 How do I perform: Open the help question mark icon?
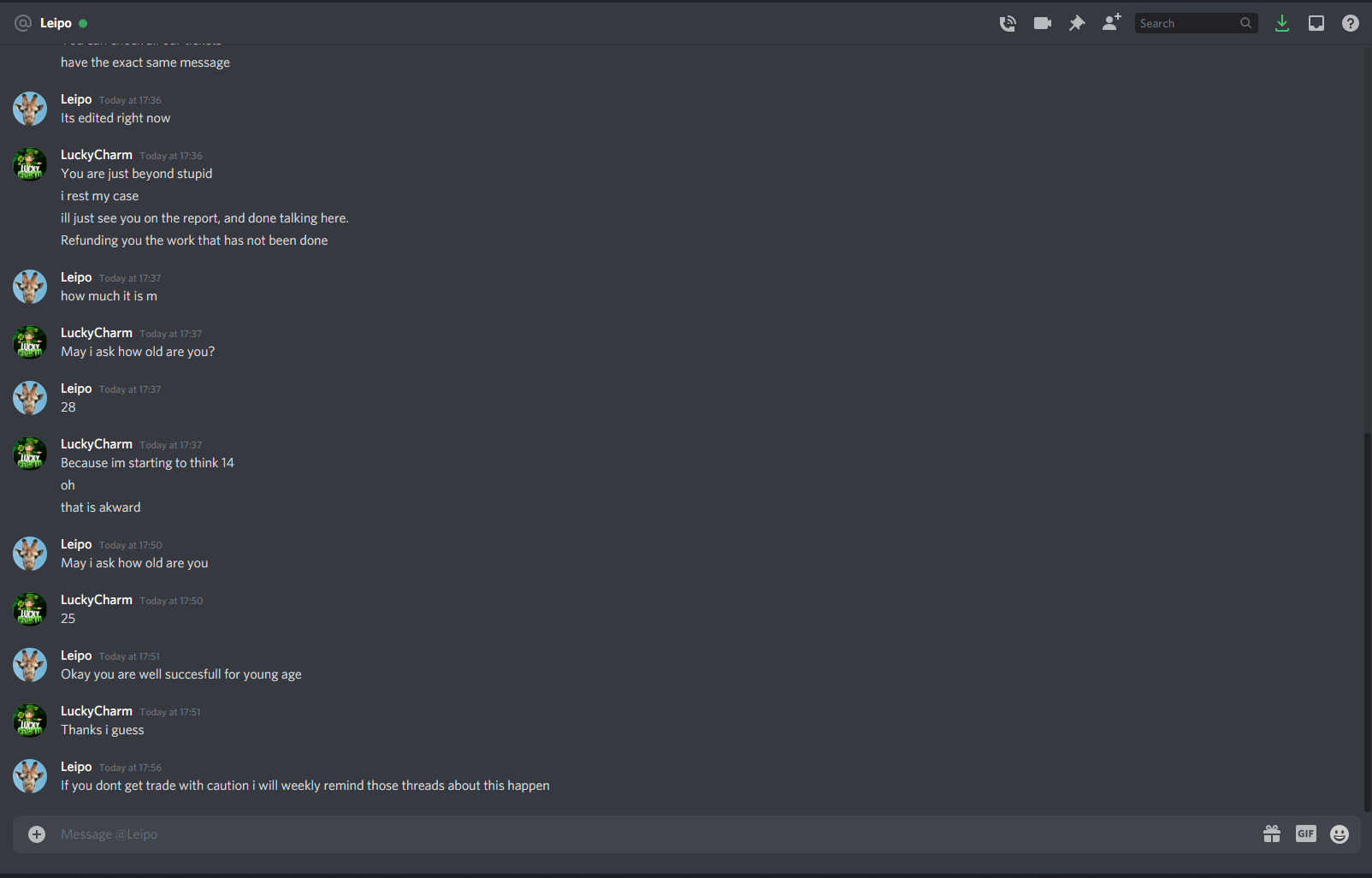pyautogui.click(x=1350, y=23)
